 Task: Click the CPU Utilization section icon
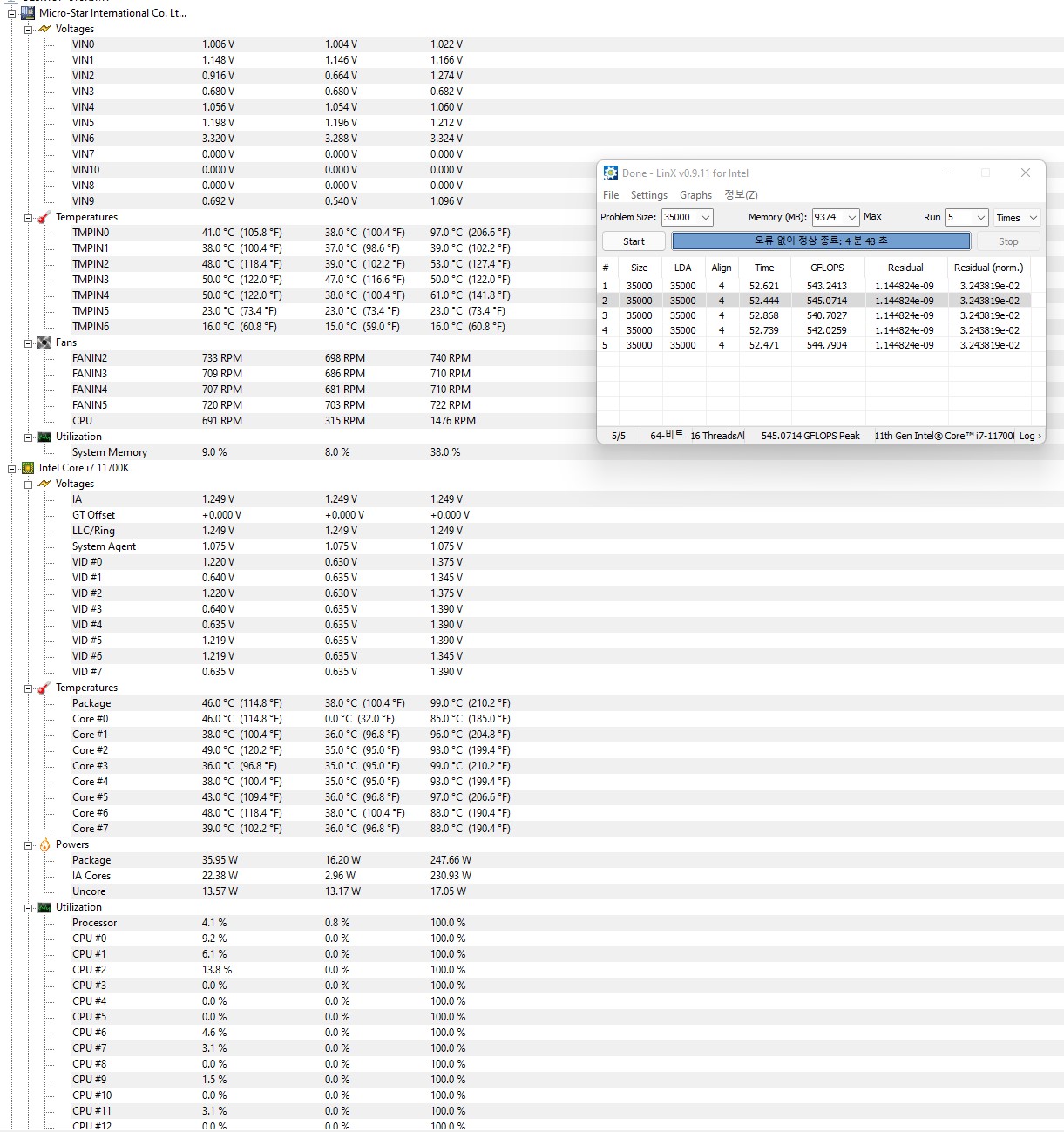coord(44,907)
